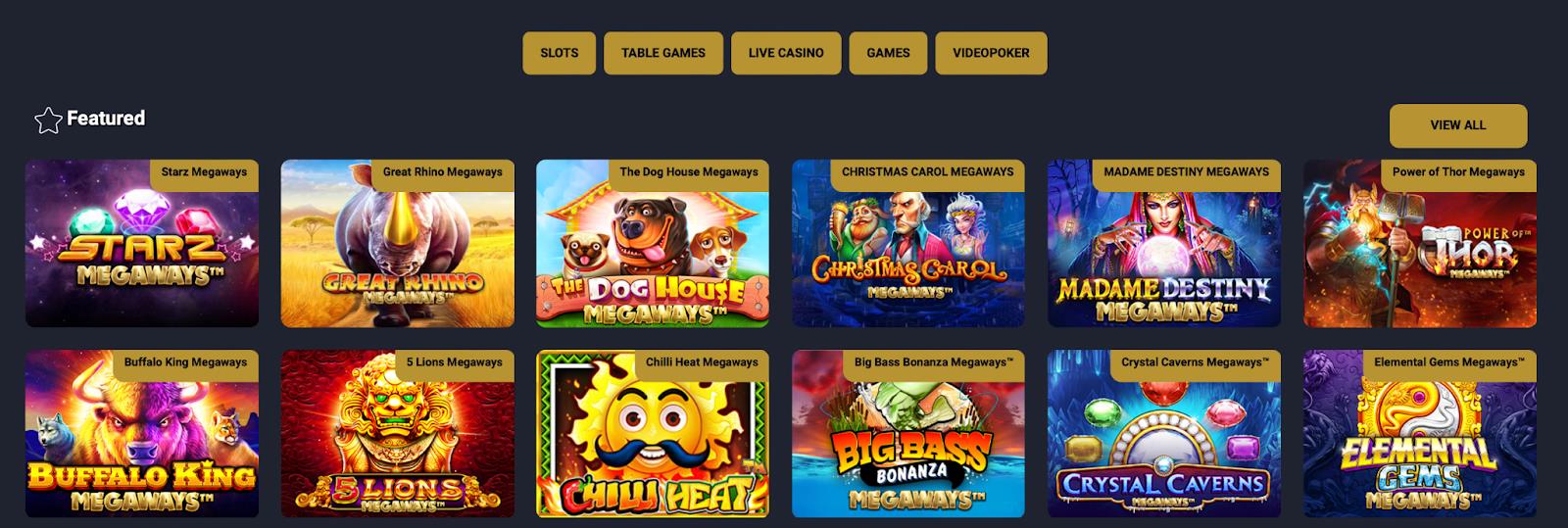This screenshot has width=1568, height=528.
Task: Open Madame Destiny Megaways game
Action: [1164, 244]
